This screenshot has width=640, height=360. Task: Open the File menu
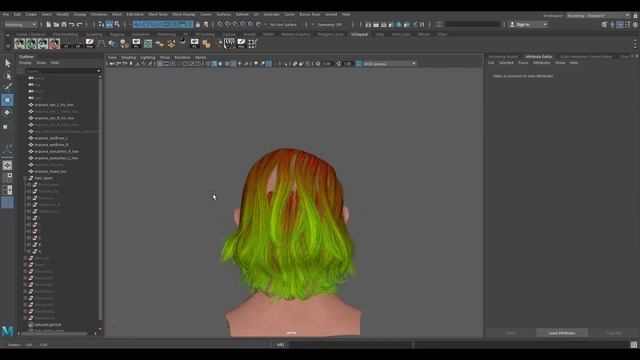point(6,14)
